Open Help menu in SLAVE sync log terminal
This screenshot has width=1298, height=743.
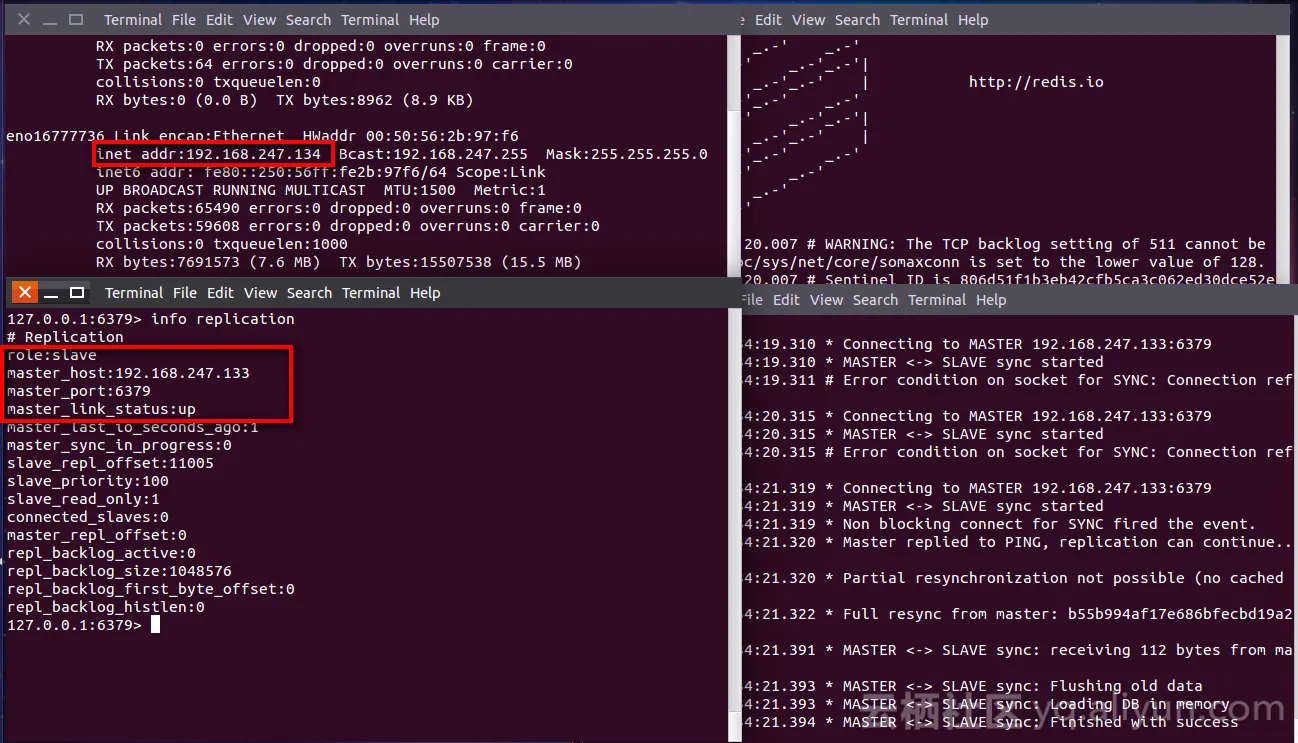pos(991,300)
